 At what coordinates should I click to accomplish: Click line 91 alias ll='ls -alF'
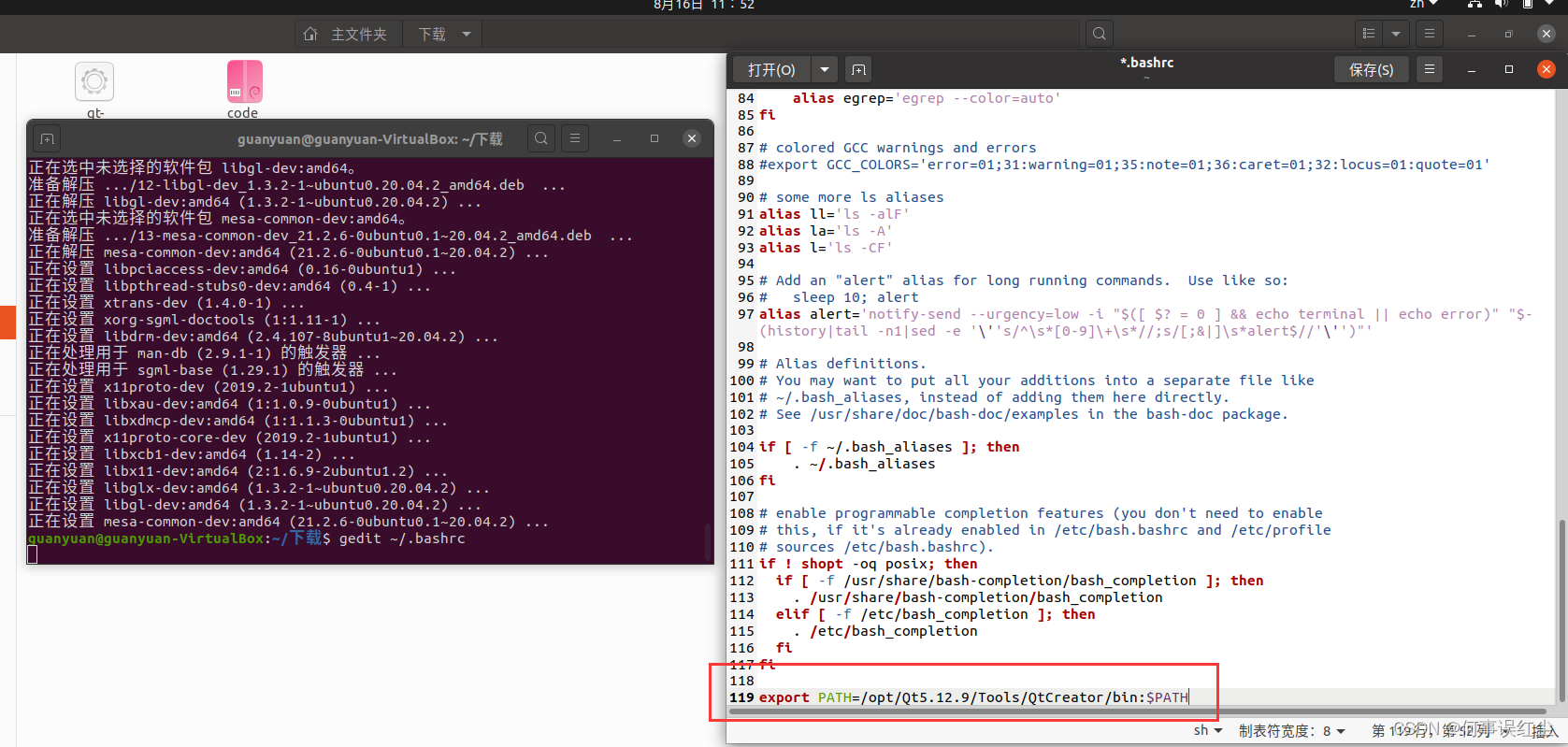point(834,214)
